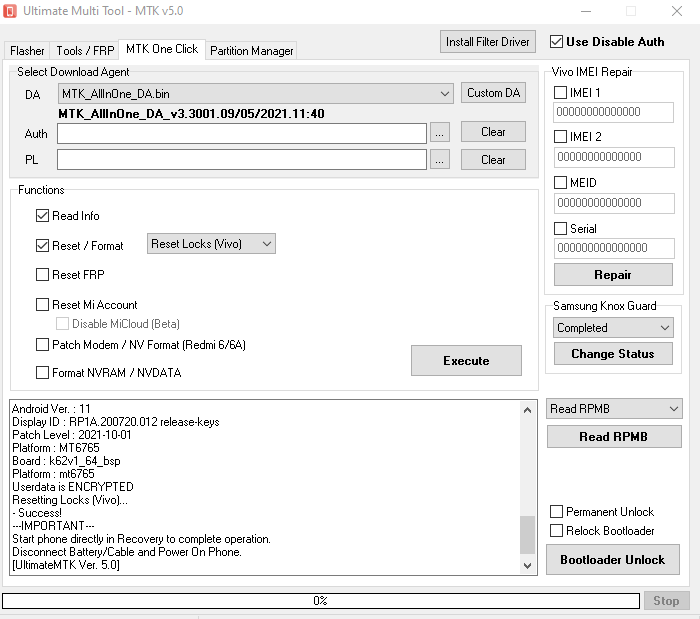Click log scrollbar up arrow
The width and height of the screenshot is (700, 619).
click(x=527, y=410)
